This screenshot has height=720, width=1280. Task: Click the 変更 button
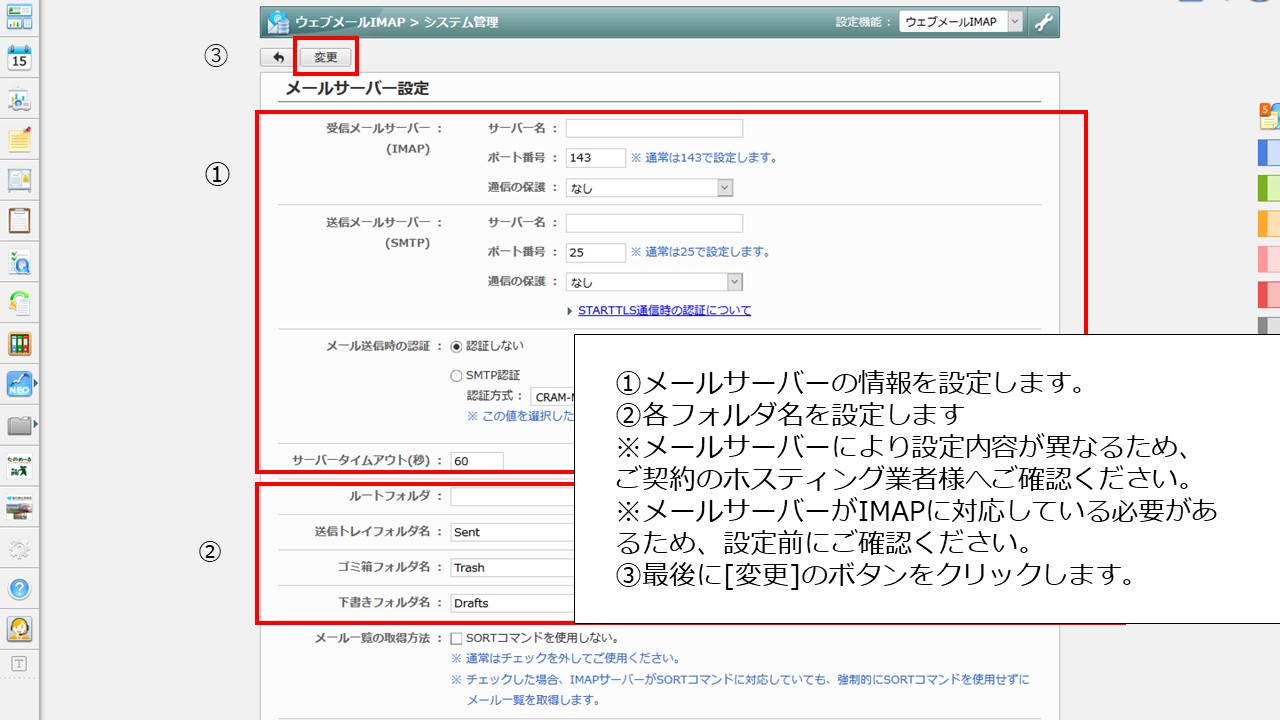(x=325, y=58)
